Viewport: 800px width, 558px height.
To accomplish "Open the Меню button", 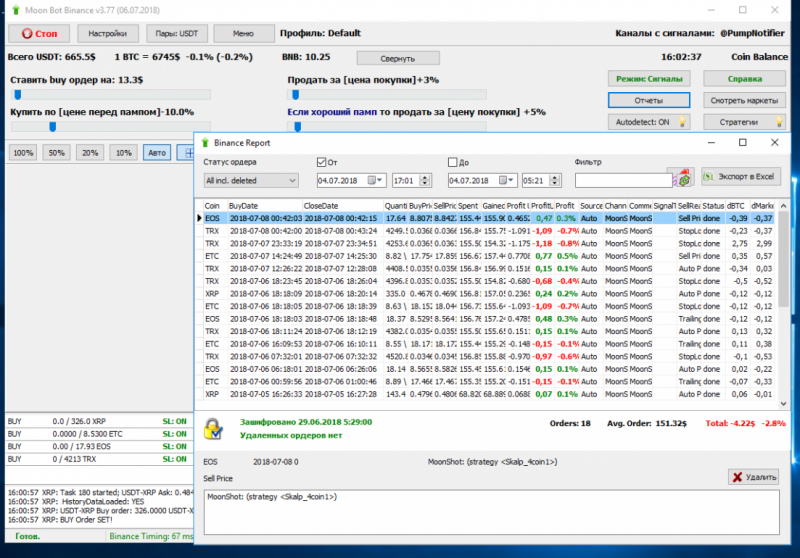I will click(243, 34).
